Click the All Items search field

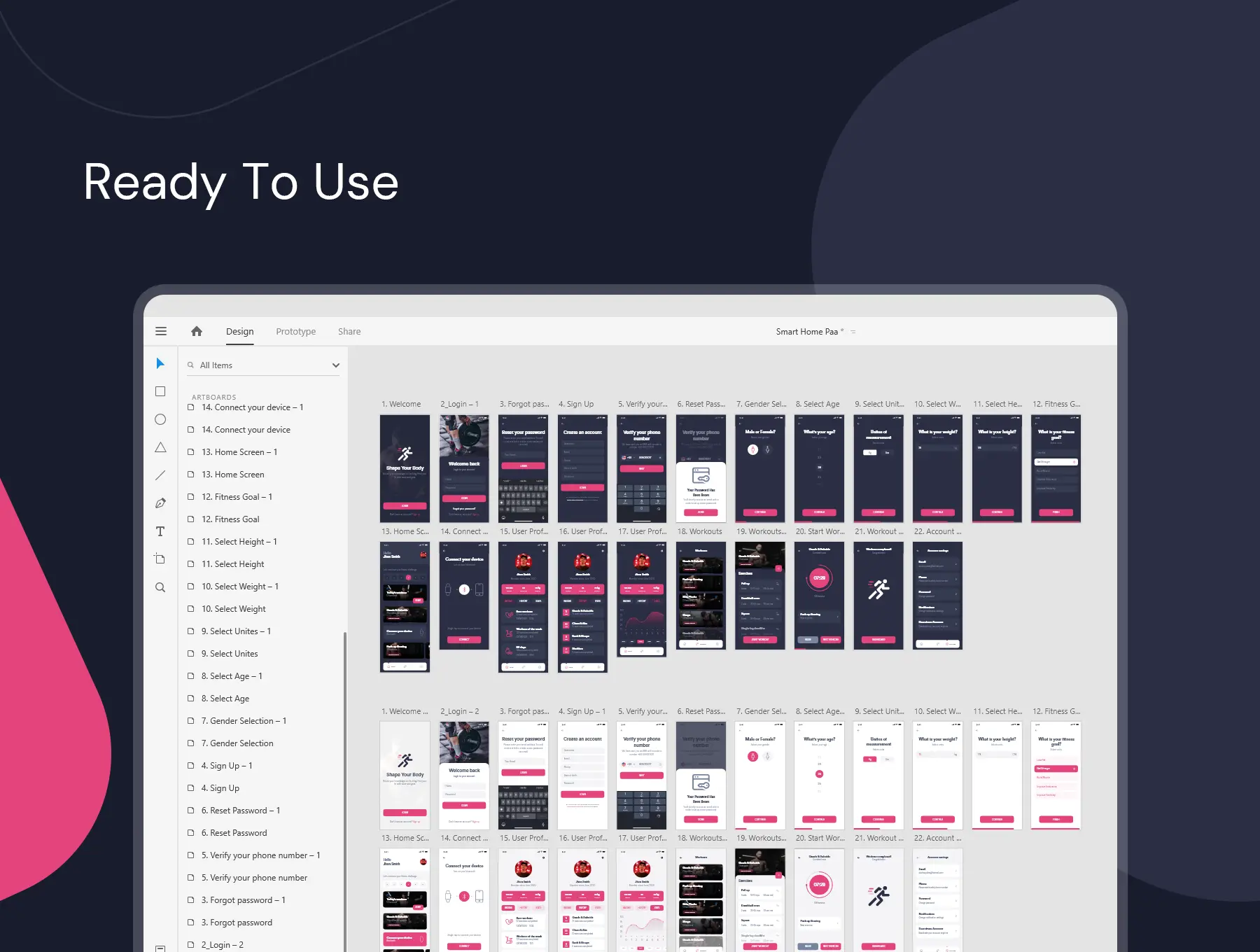(262, 365)
